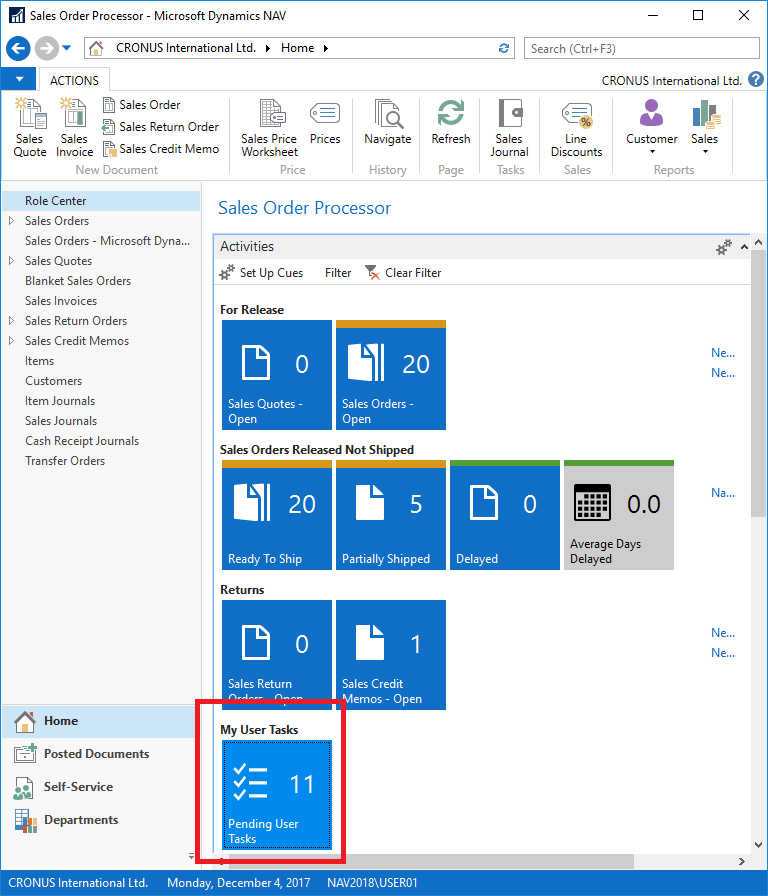Open the Partially Shipped orders tile

[391, 515]
